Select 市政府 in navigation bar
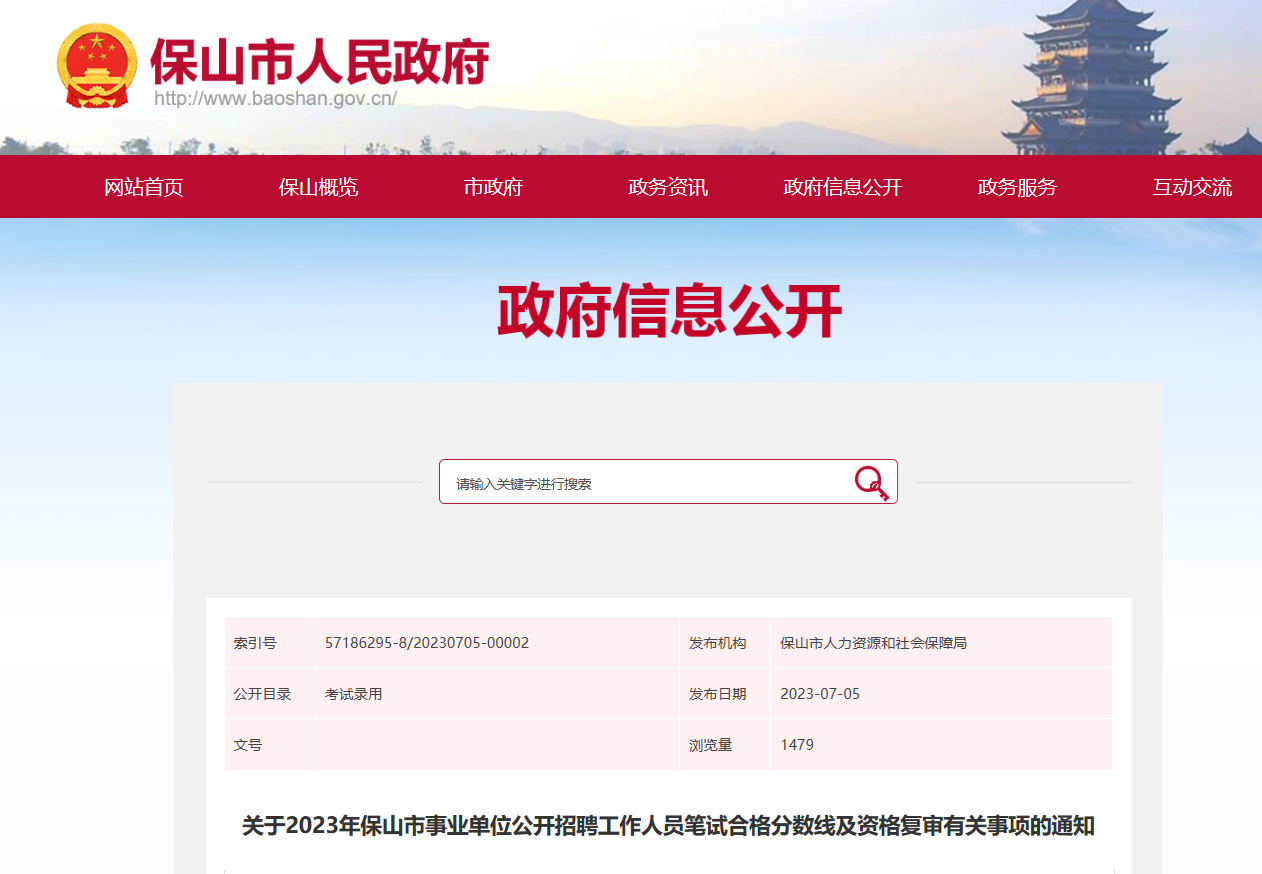The height and width of the screenshot is (874, 1262). [493, 187]
